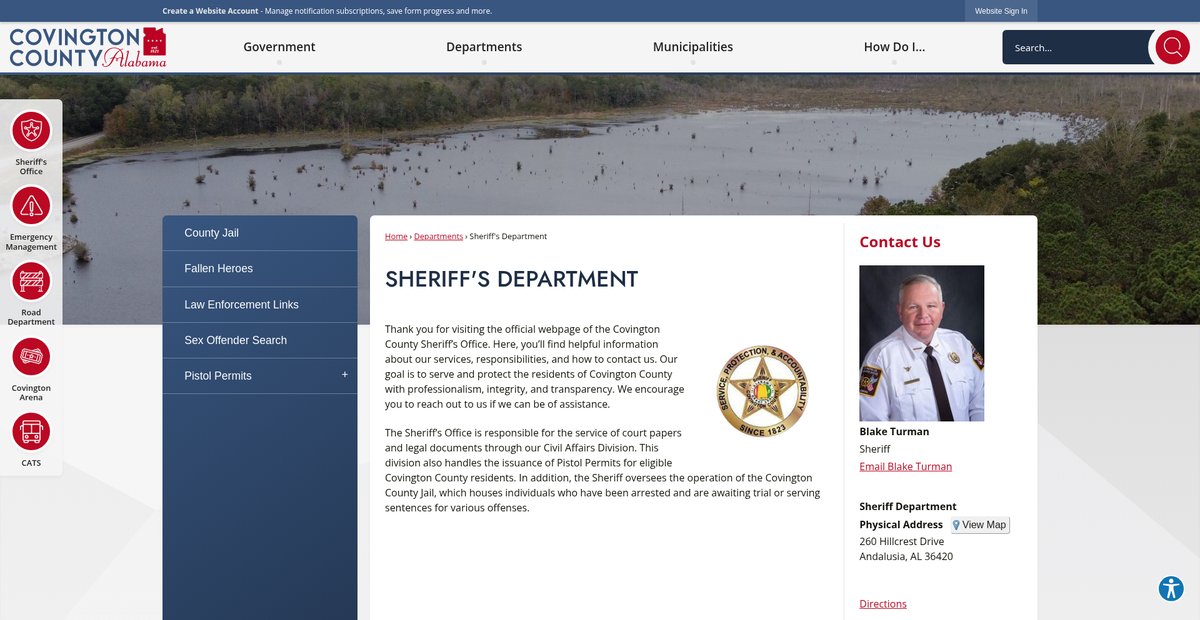Open the Municipalities menu
The height and width of the screenshot is (620, 1200).
(693, 47)
